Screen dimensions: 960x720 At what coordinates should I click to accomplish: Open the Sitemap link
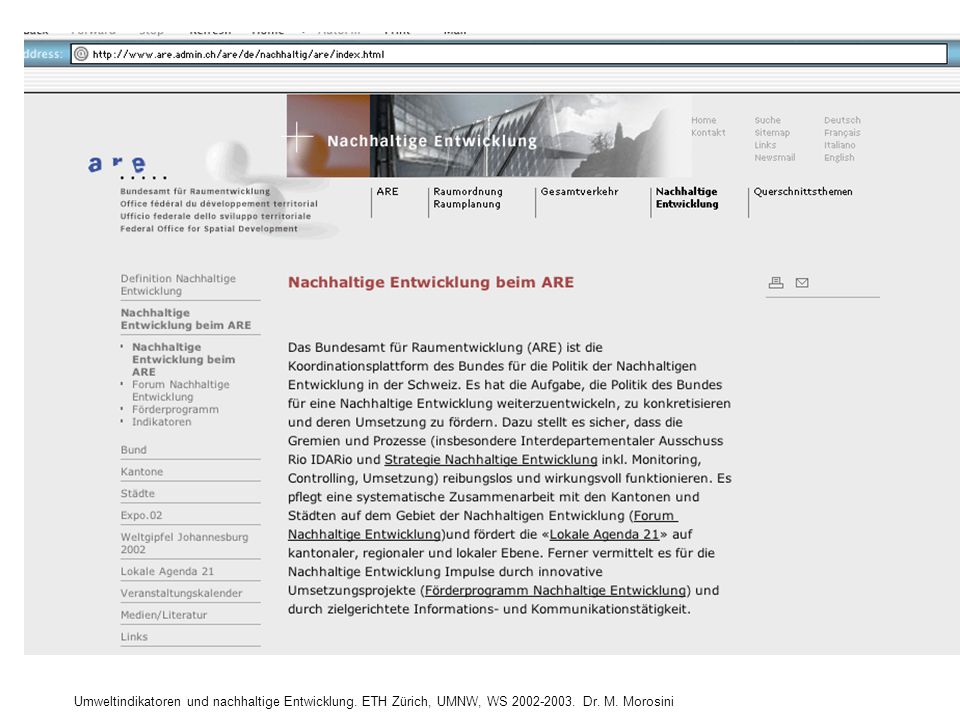(772, 132)
